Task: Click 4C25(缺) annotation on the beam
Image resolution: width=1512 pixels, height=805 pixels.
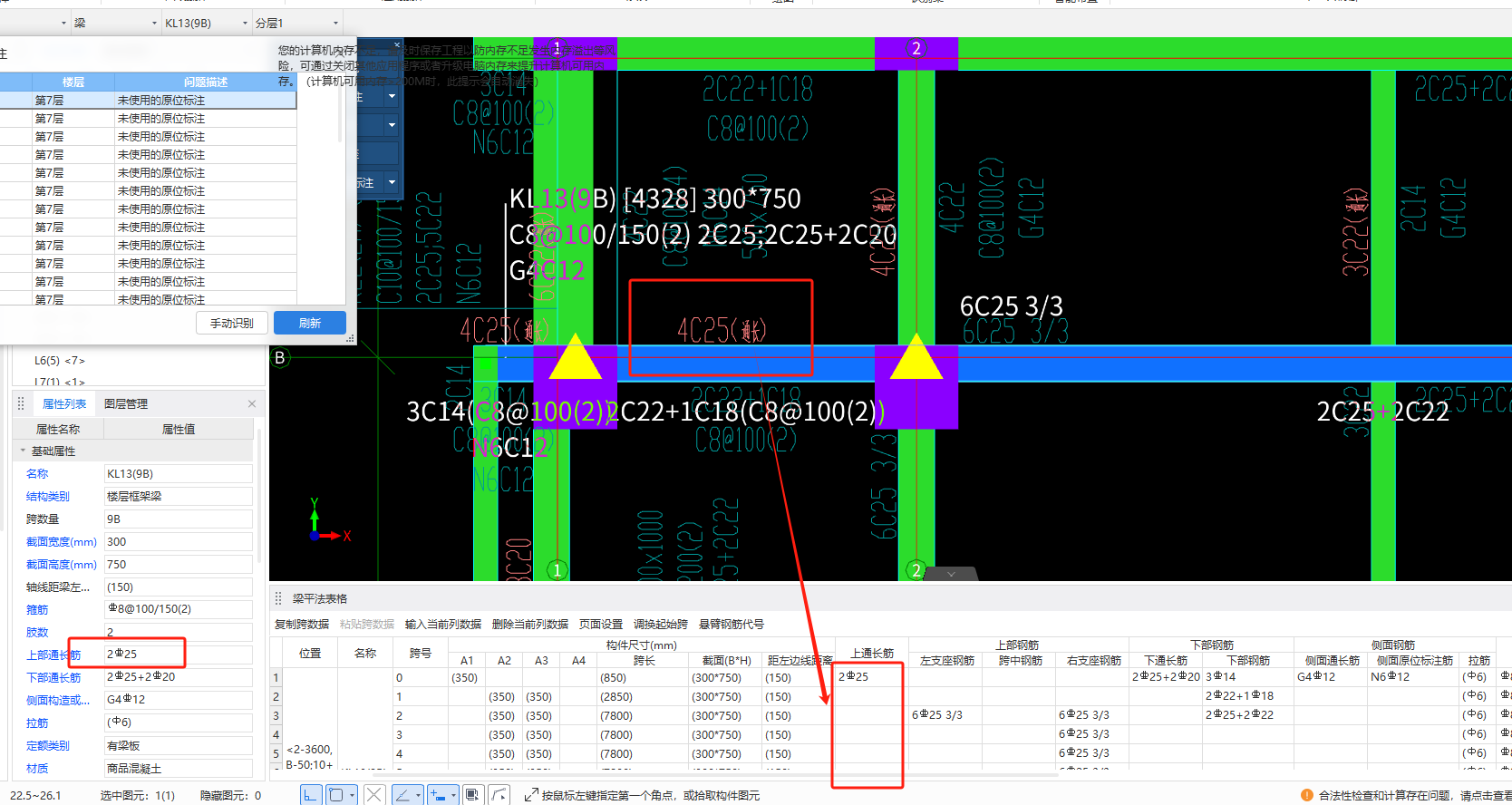Action: 721,330
